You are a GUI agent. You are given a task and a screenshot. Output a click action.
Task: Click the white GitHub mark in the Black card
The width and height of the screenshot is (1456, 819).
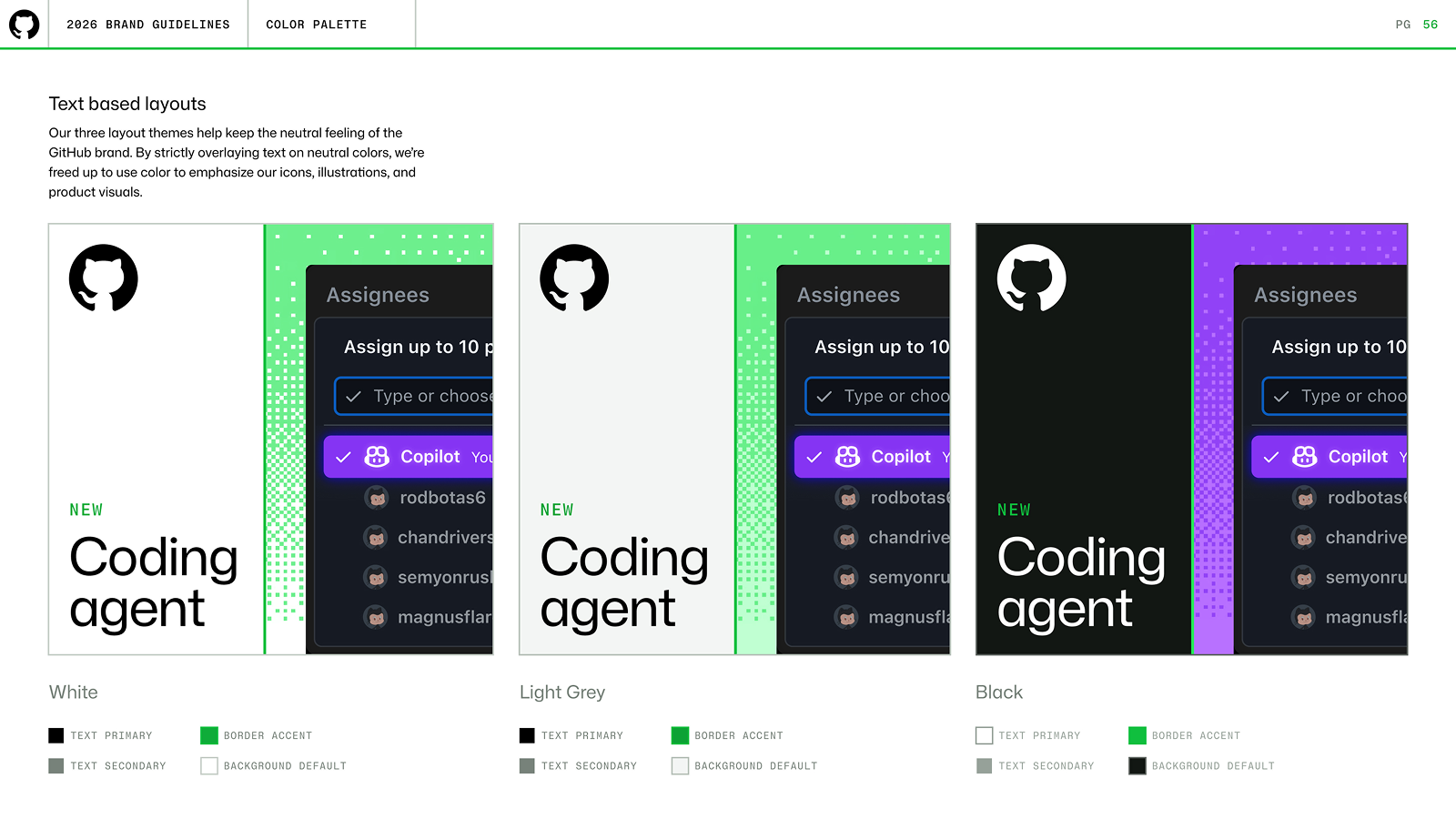coord(1031,278)
